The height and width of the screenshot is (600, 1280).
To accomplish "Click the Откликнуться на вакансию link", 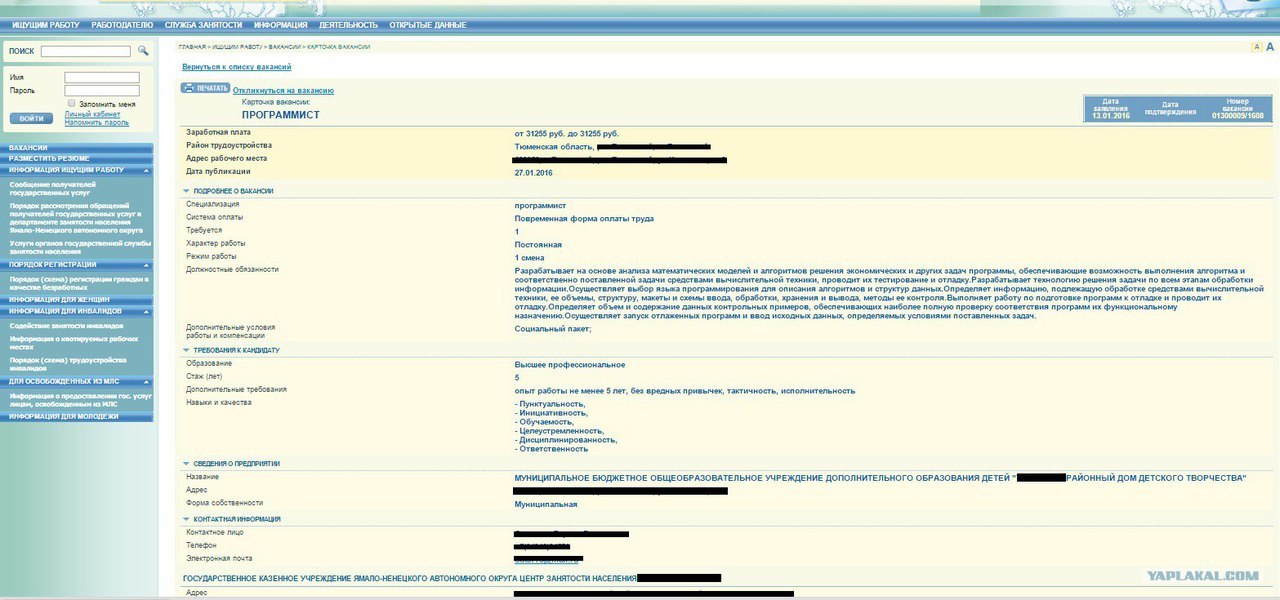I will pyautogui.click(x=276, y=91).
